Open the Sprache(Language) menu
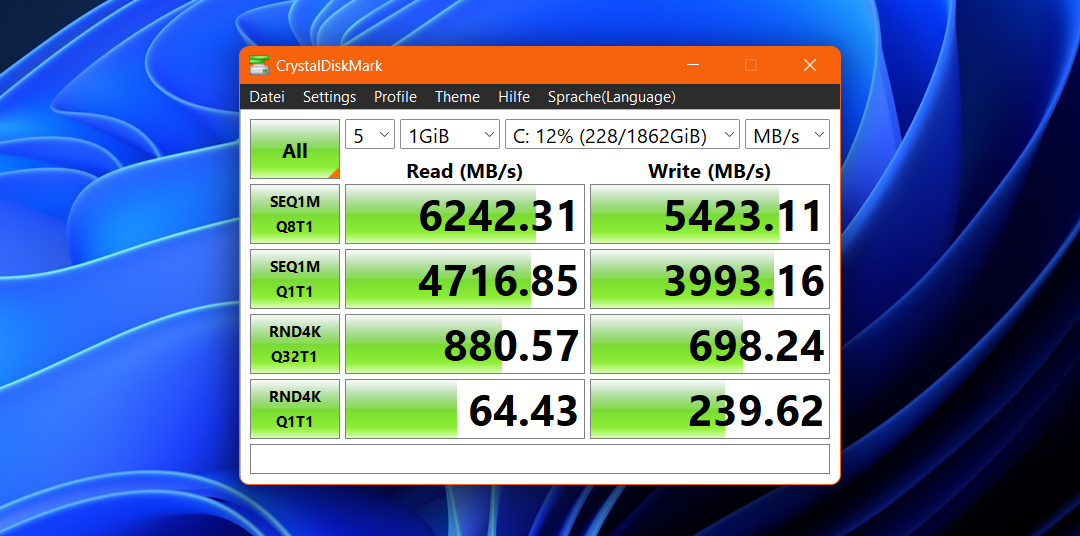 pos(612,97)
